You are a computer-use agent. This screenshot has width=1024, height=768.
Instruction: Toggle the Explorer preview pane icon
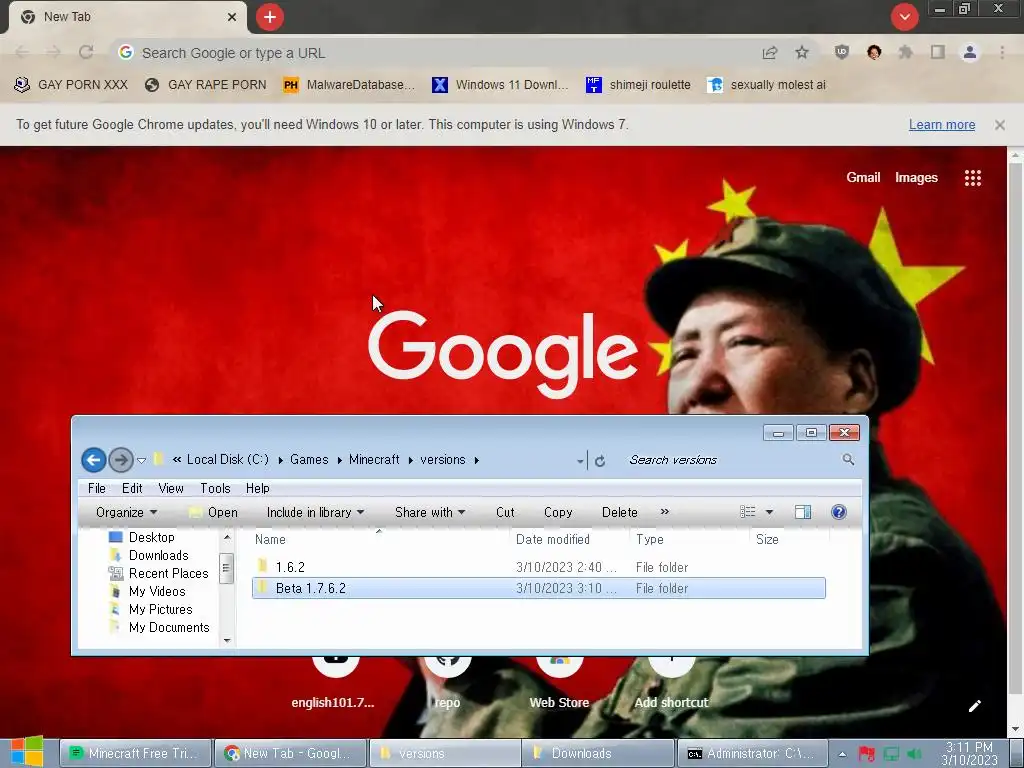point(803,513)
